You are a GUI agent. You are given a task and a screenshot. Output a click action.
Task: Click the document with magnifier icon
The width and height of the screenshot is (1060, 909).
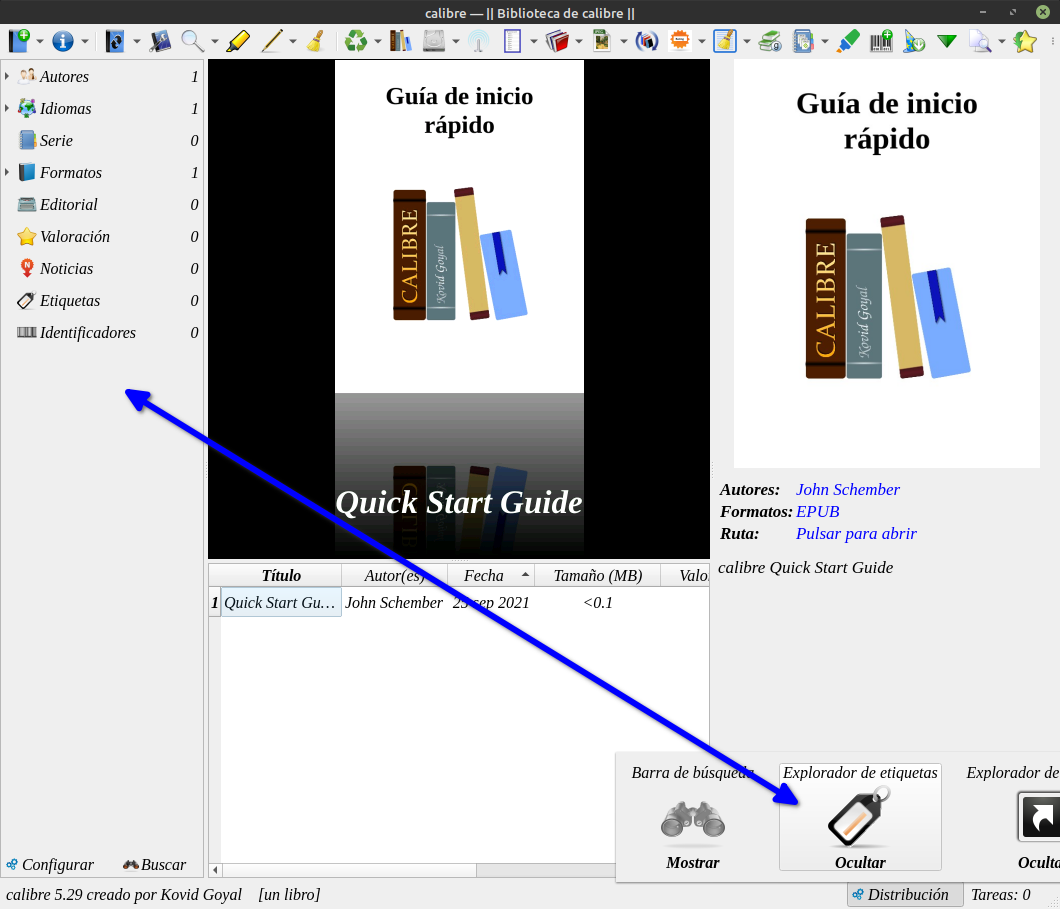click(980, 41)
